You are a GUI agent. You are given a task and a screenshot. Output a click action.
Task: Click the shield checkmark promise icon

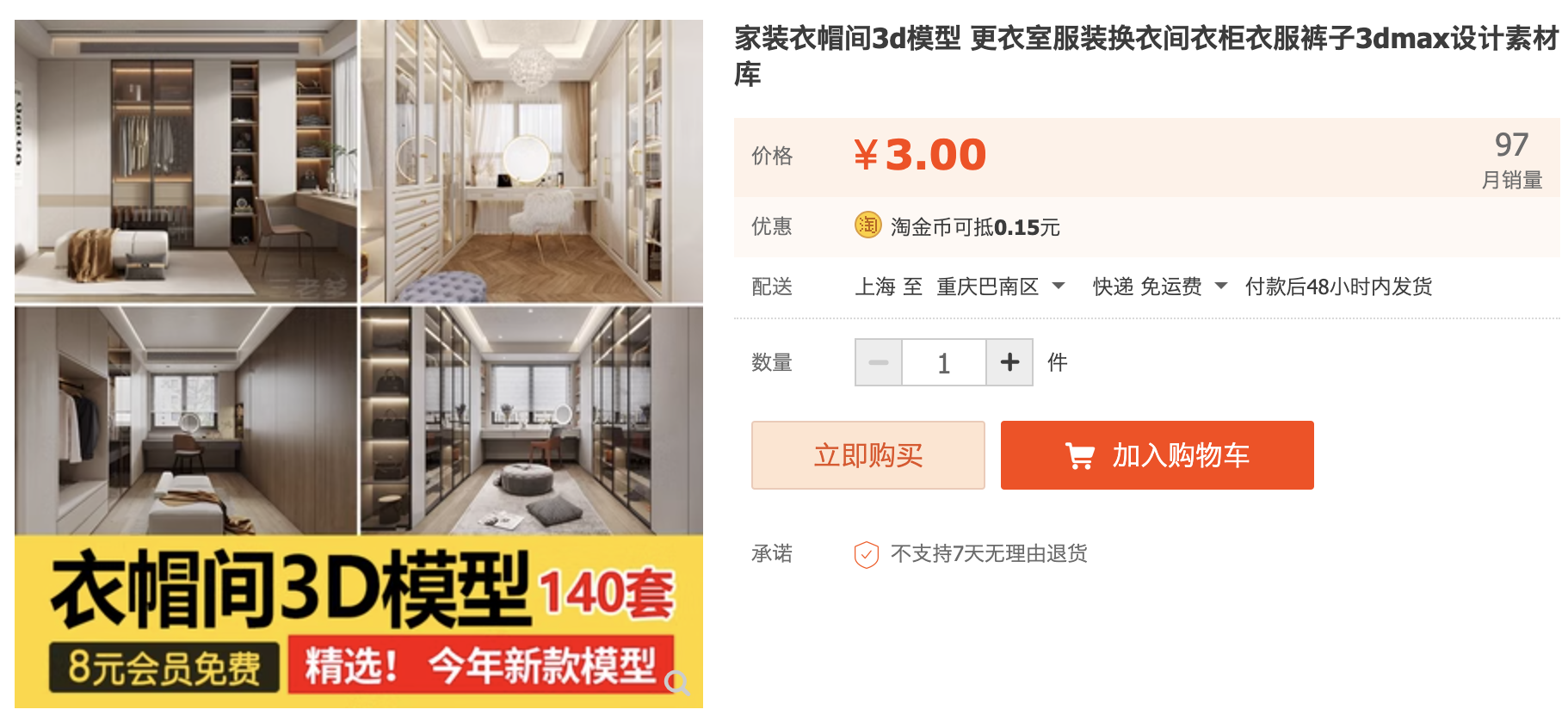(867, 554)
